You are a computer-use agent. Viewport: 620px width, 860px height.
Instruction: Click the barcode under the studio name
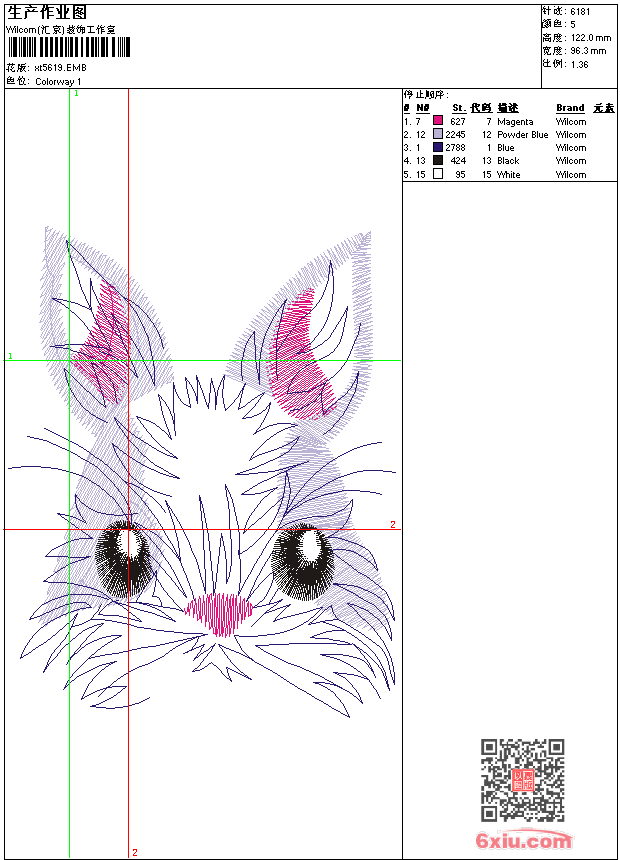click(69, 47)
